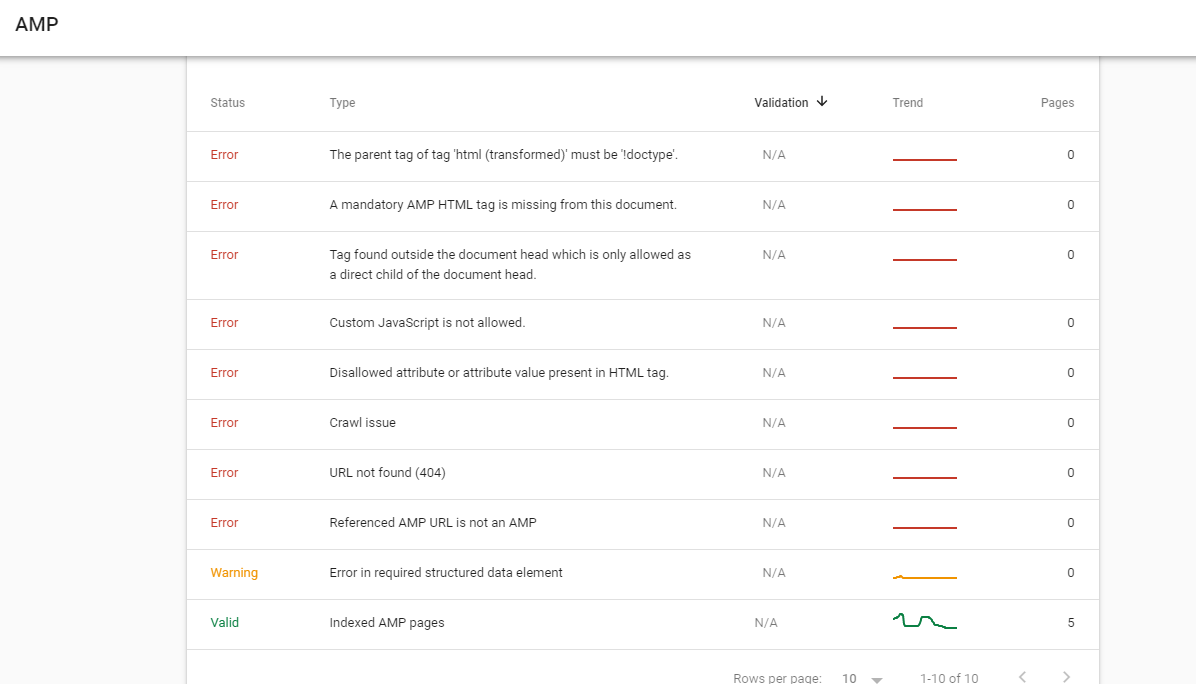
Task: Click the Type column header
Action: click(x=342, y=103)
